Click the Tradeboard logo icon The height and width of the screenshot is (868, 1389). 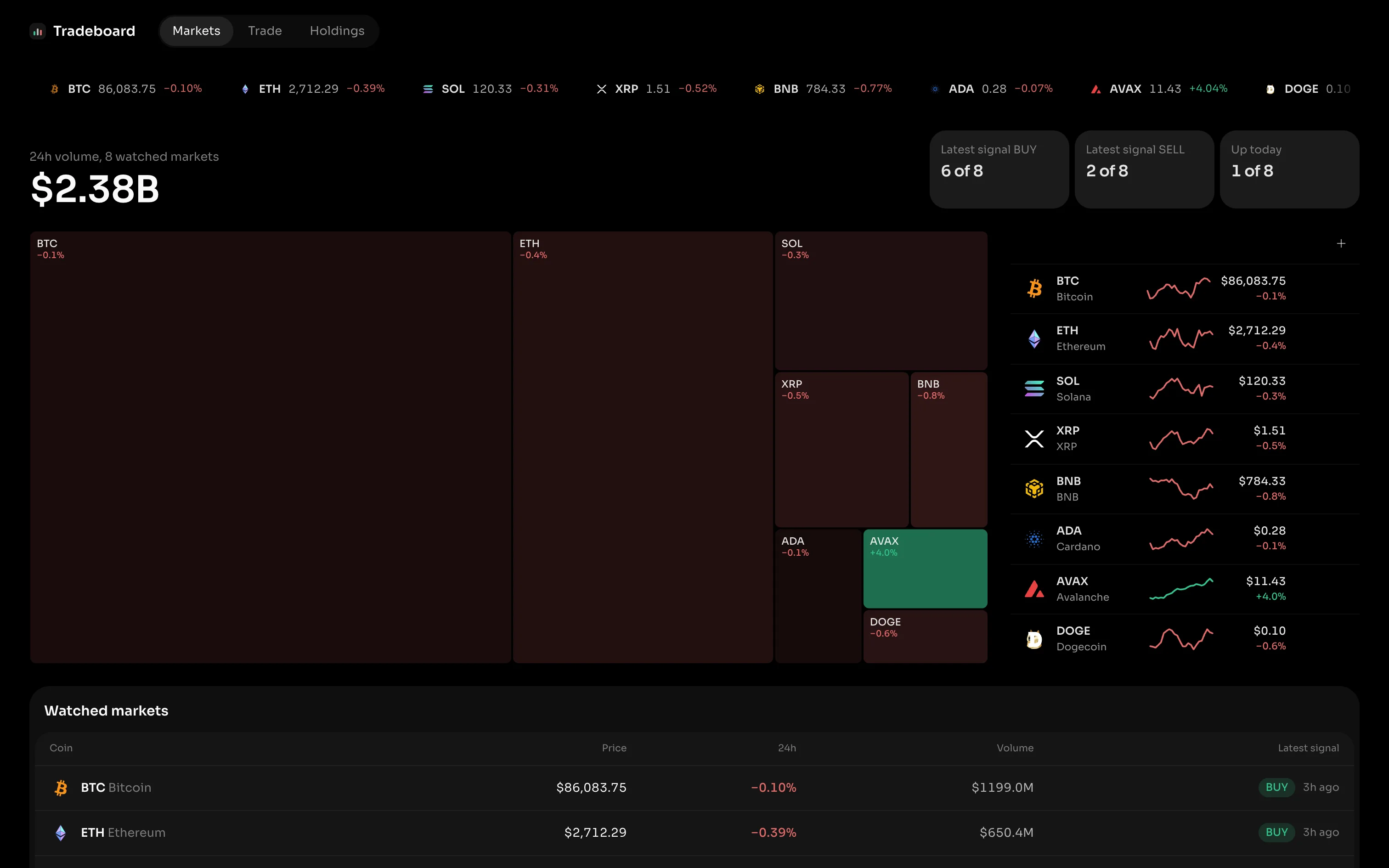(x=37, y=32)
